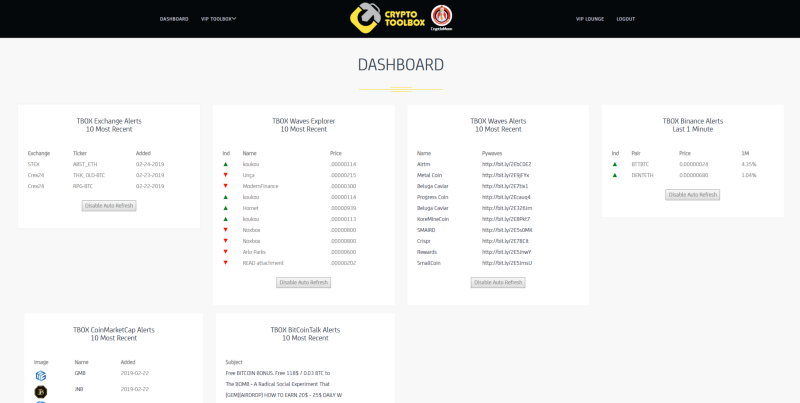Open the Pywaves link for Rewards
The height and width of the screenshot is (403, 800).
[506, 252]
